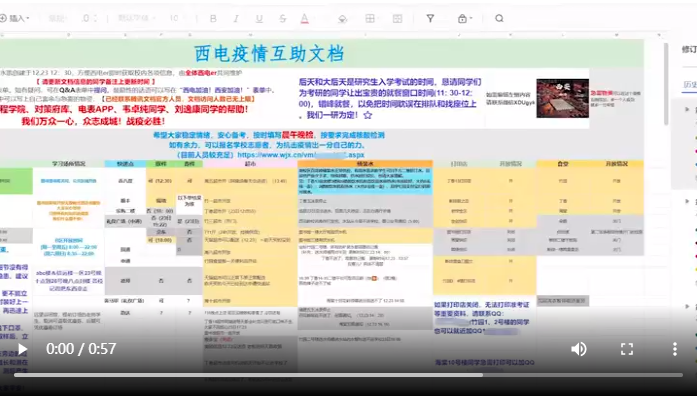Select the blue line 希望大家稳定情绪，安心备考

click(268, 135)
